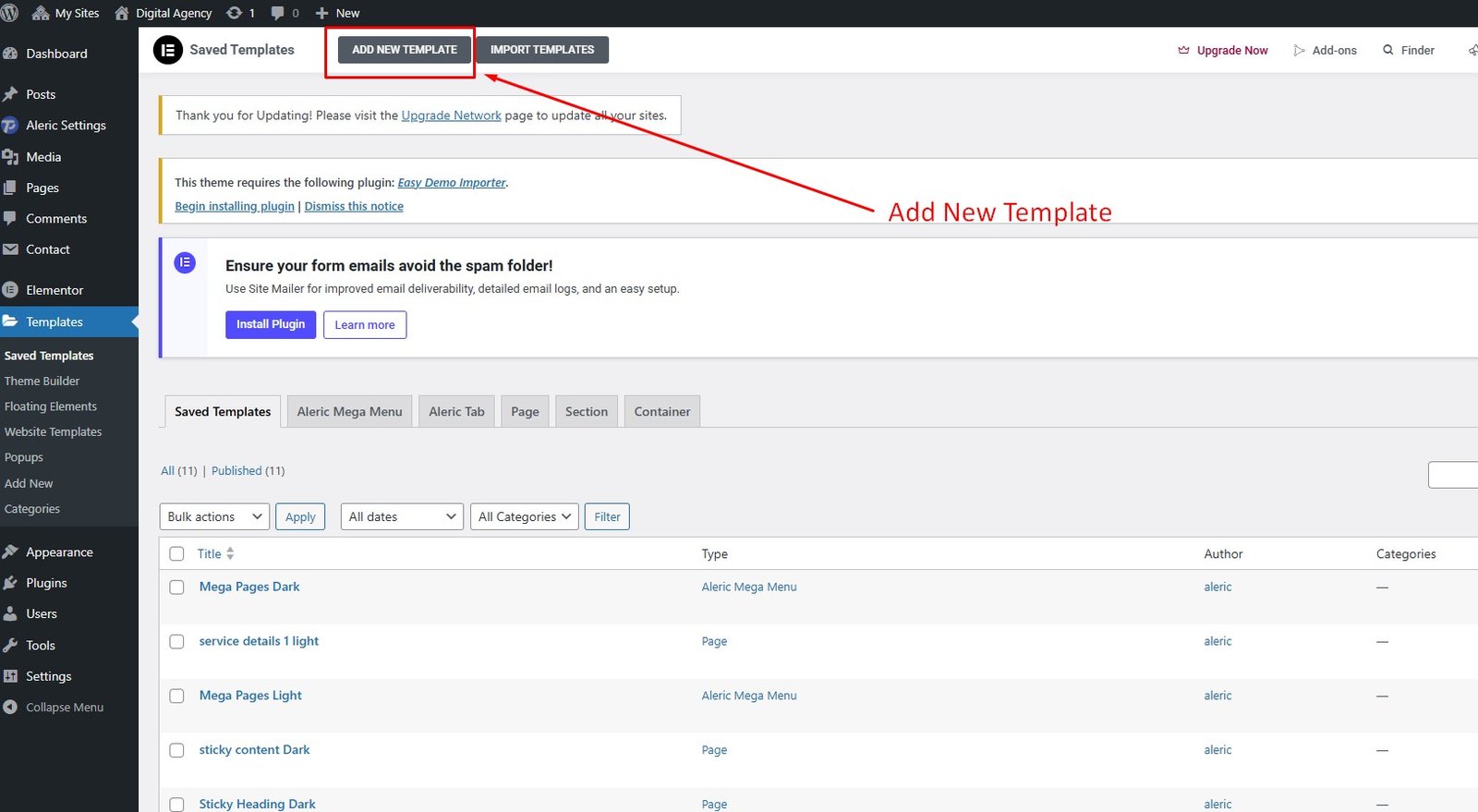Click the Add New Template button

[x=404, y=50]
